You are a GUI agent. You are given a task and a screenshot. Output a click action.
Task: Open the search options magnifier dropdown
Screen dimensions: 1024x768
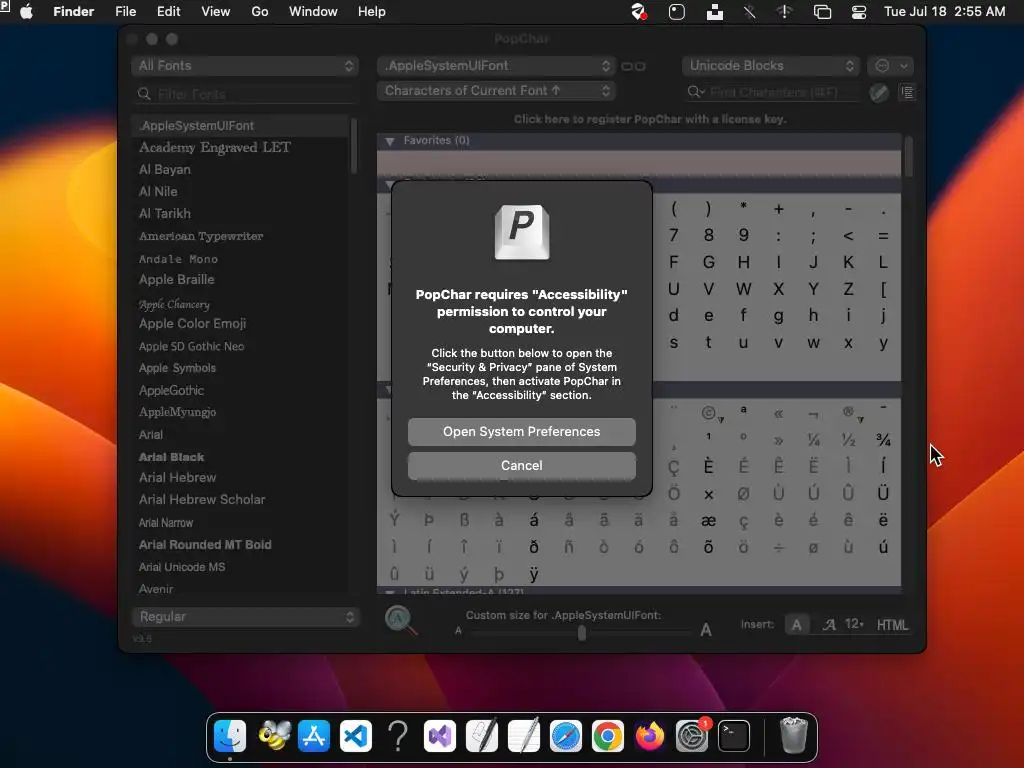pyautogui.click(x=696, y=92)
